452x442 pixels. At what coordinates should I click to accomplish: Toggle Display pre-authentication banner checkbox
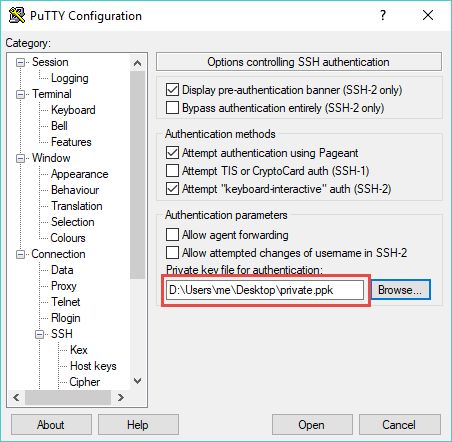pos(172,90)
